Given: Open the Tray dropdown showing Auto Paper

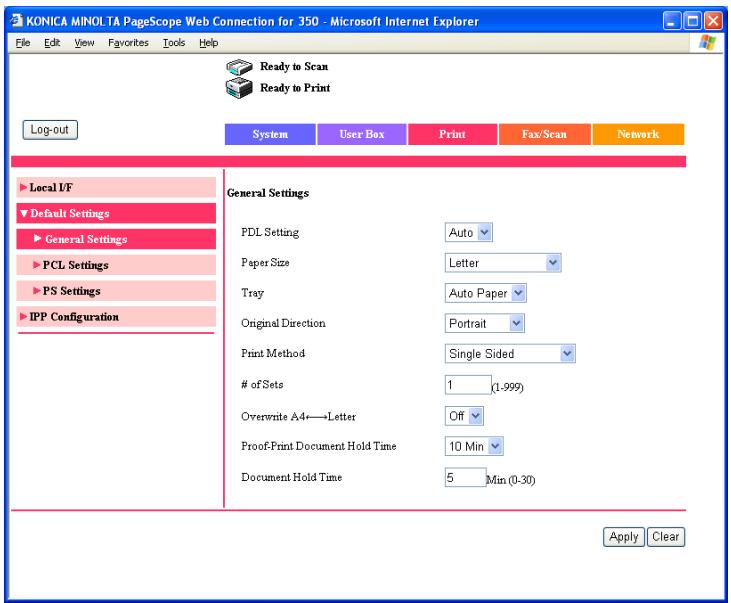Looking at the screenshot, I should [x=486, y=293].
